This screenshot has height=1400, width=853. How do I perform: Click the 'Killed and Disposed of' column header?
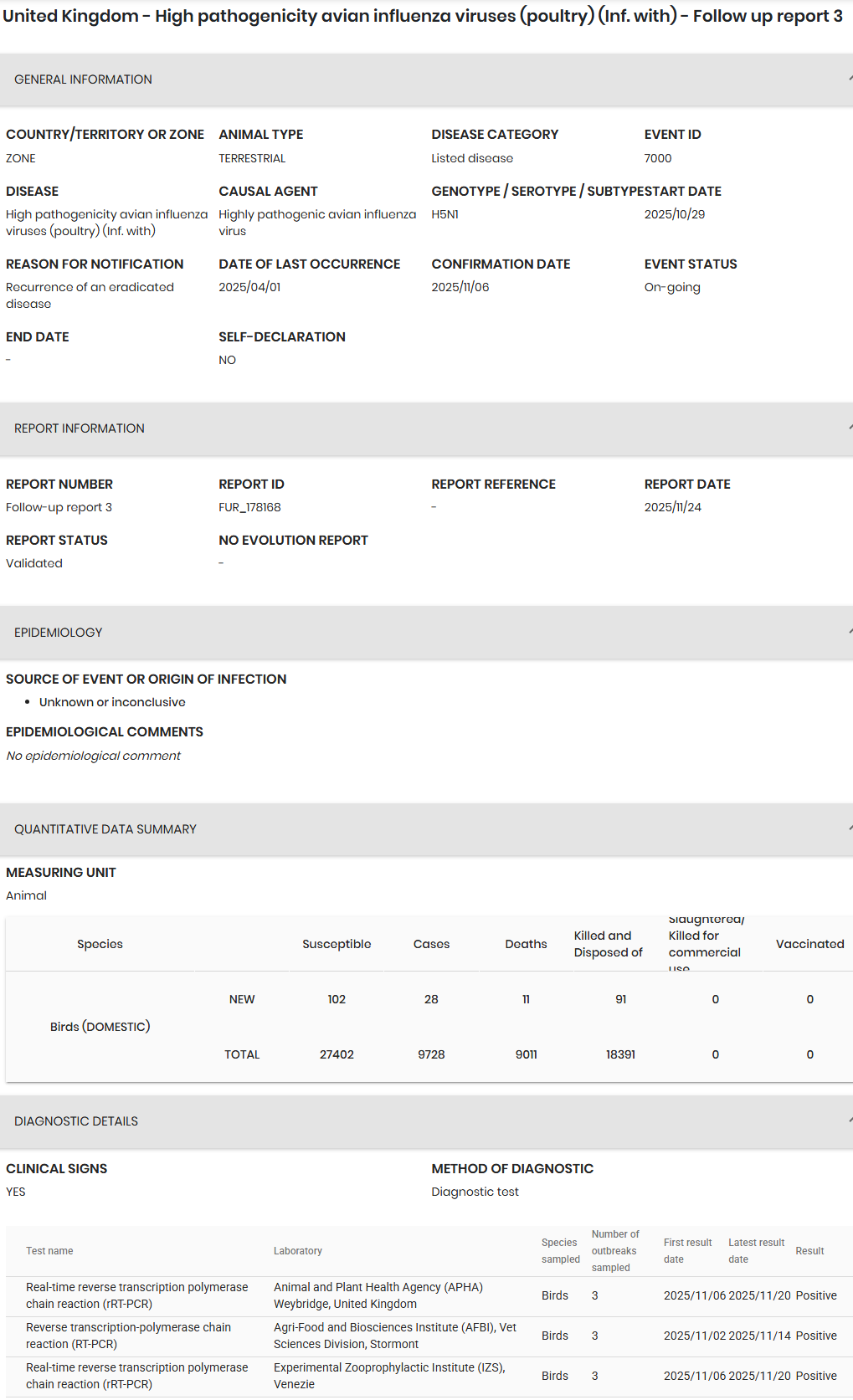pos(609,944)
